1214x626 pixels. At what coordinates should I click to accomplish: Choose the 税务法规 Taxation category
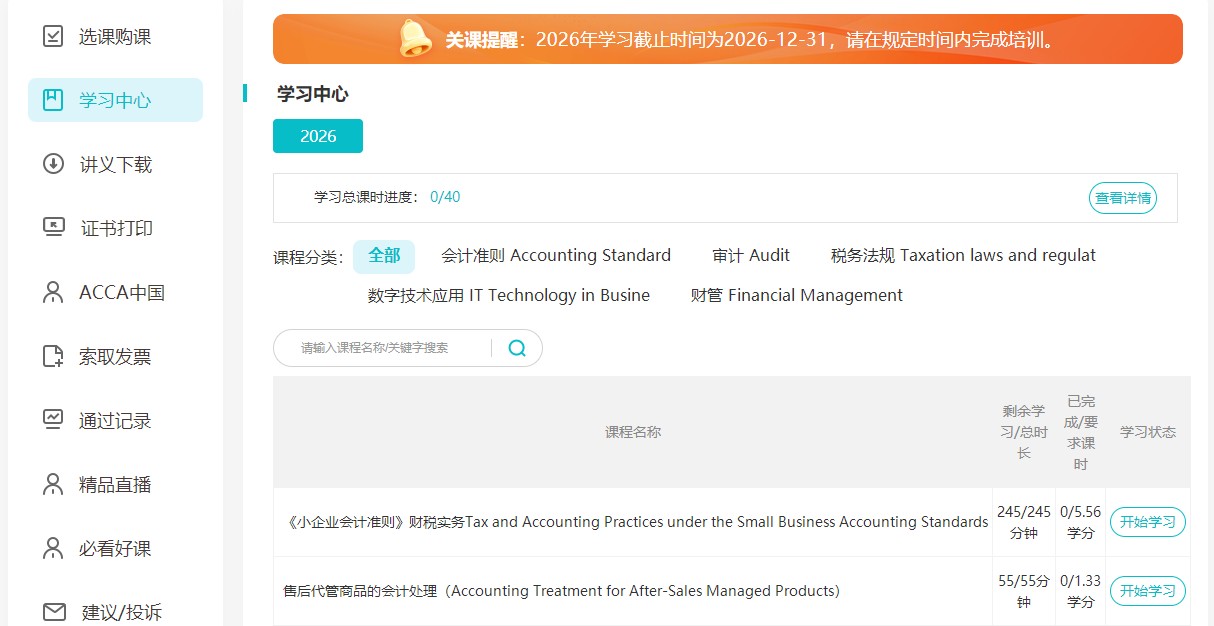(x=963, y=255)
